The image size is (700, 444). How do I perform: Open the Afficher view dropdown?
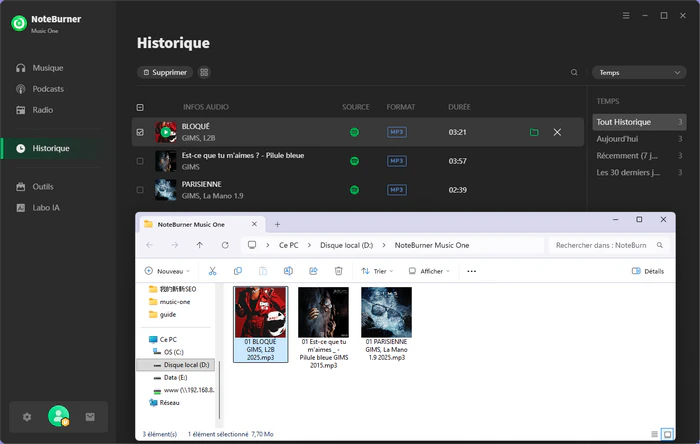[429, 271]
